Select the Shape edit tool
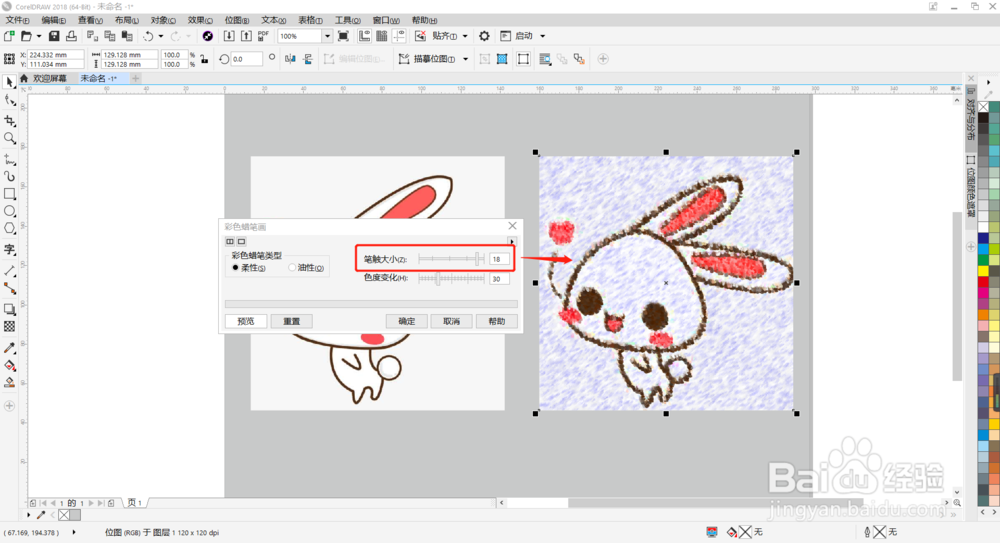 pos(10,100)
